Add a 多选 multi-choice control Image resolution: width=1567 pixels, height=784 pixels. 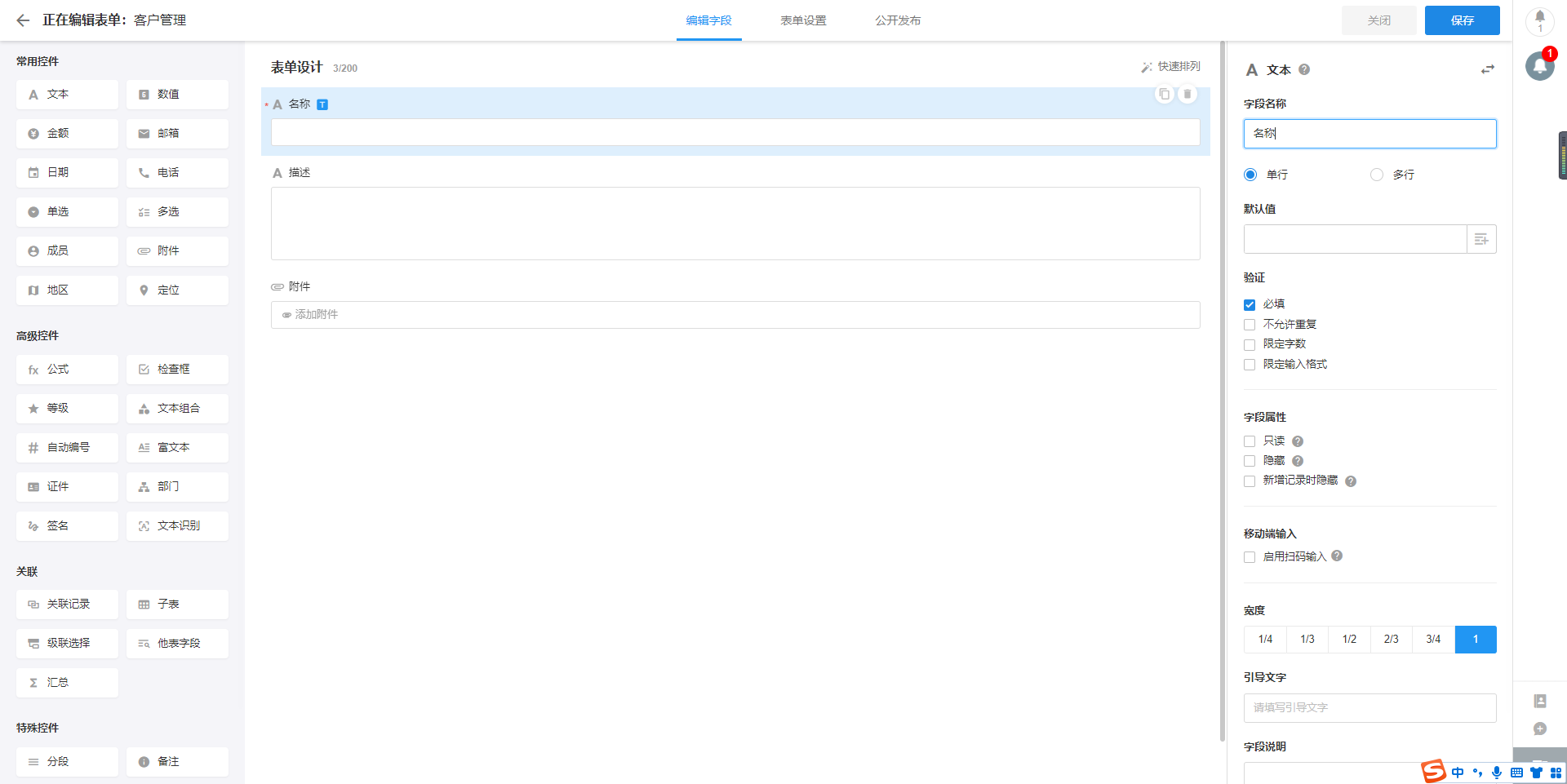click(177, 212)
